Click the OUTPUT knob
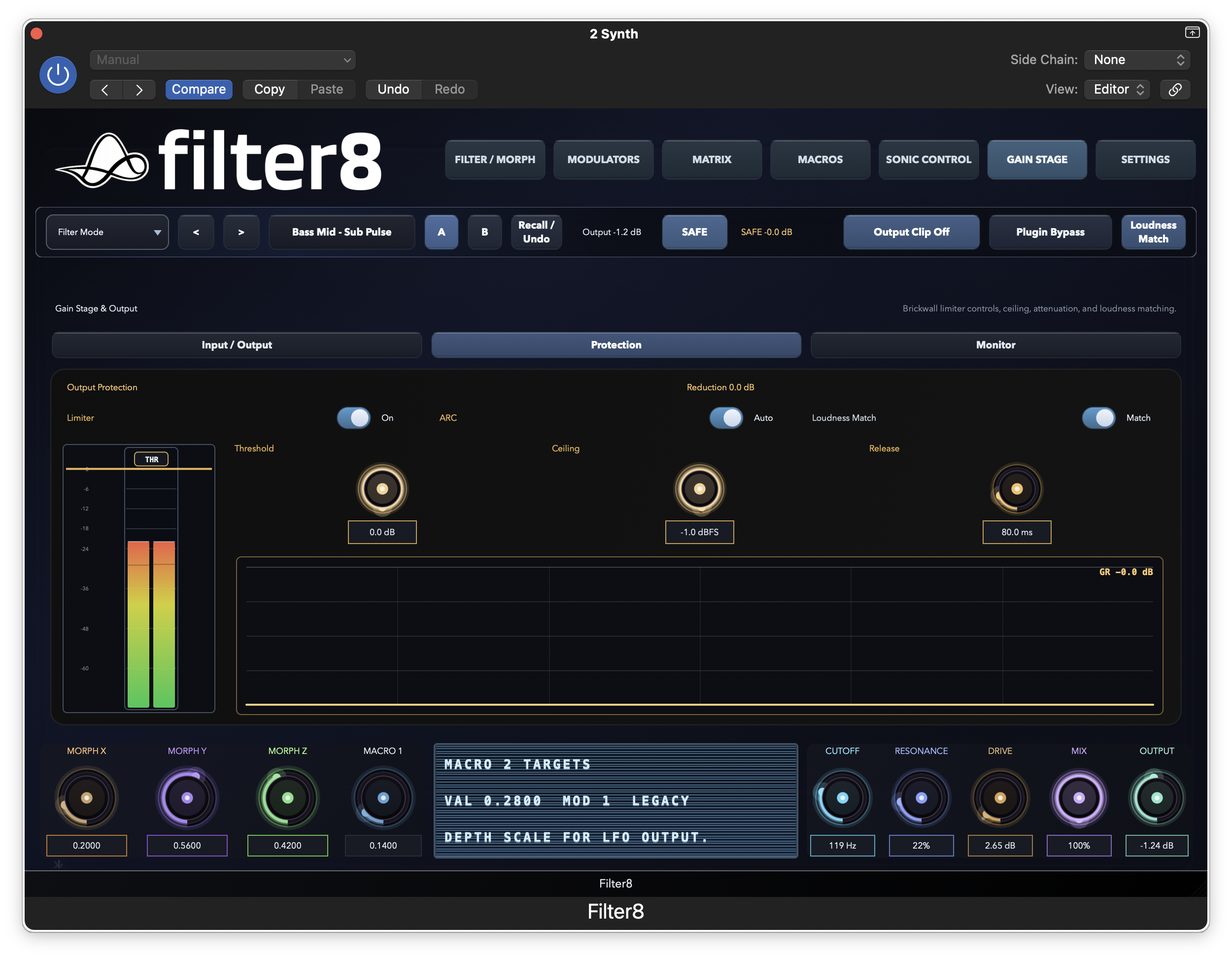Viewport: 1232px width, 959px height. (x=1157, y=798)
